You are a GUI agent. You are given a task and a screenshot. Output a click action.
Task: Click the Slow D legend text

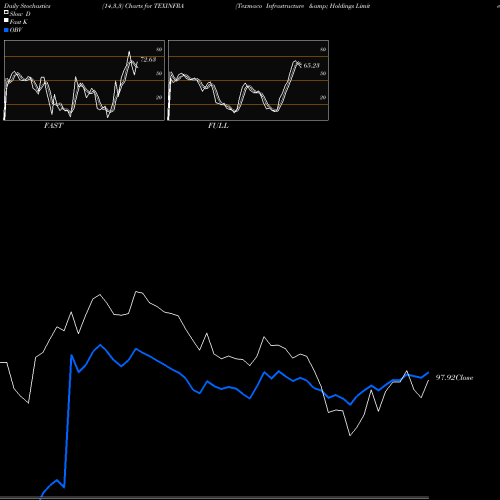point(20,14)
